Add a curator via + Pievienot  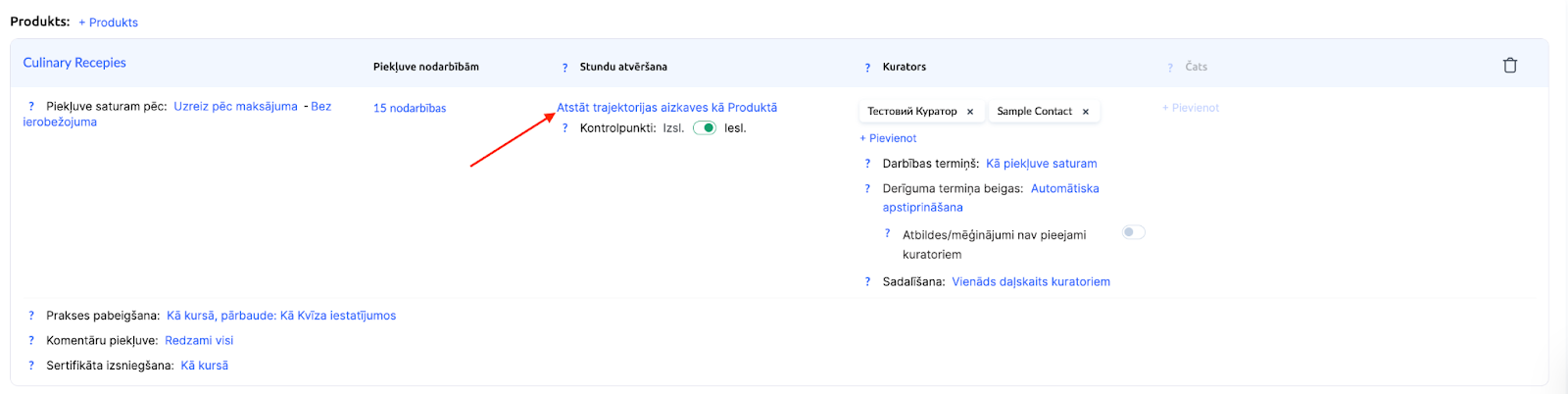(x=889, y=138)
